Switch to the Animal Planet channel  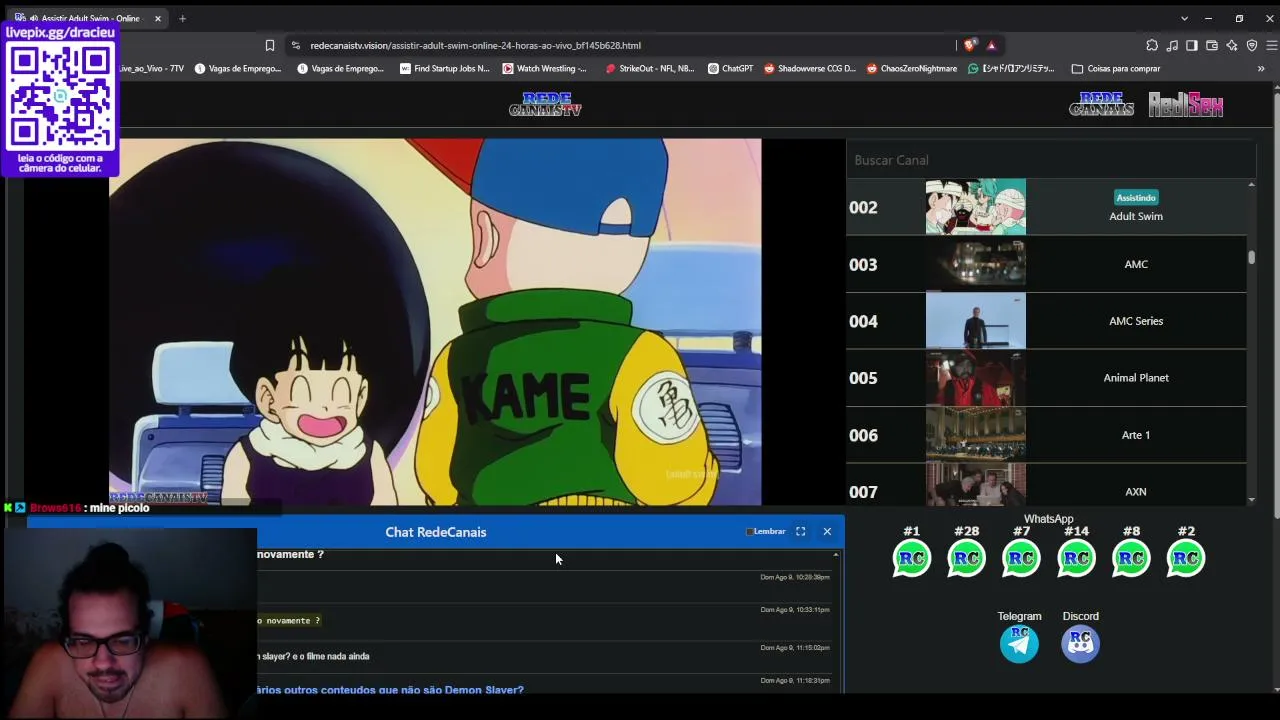(1046, 378)
